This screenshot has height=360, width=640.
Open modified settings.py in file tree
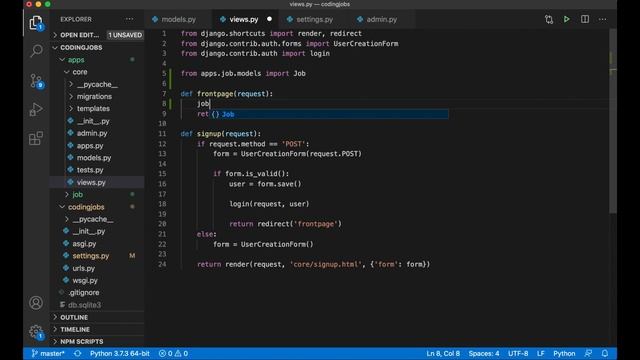pyautogui.click(x=91, y=256)
